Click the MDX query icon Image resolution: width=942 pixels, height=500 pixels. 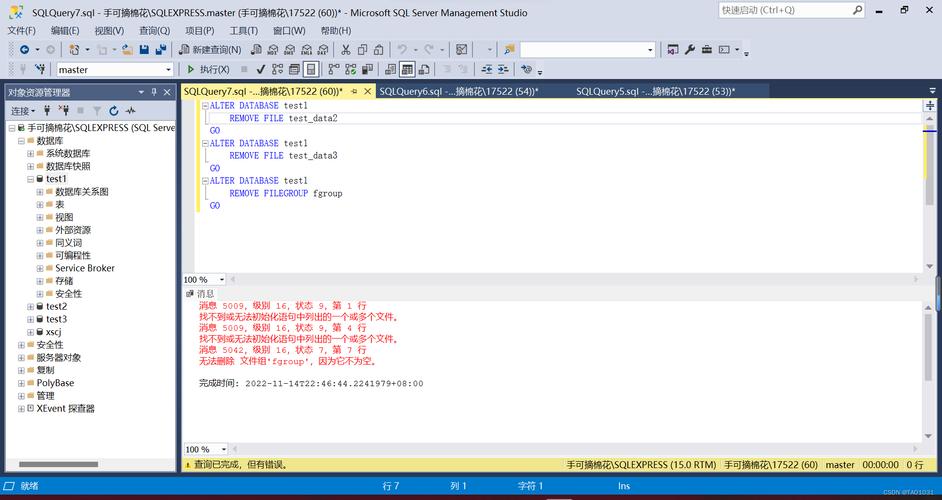273,50
